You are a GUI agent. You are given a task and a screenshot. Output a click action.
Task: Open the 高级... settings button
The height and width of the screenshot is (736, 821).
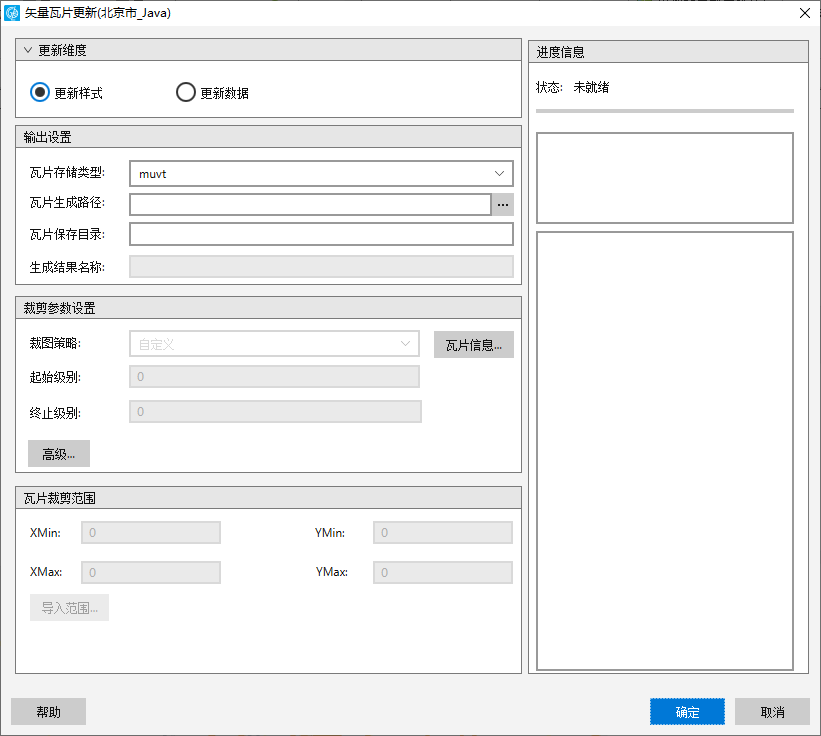click(x=59, y=454)
